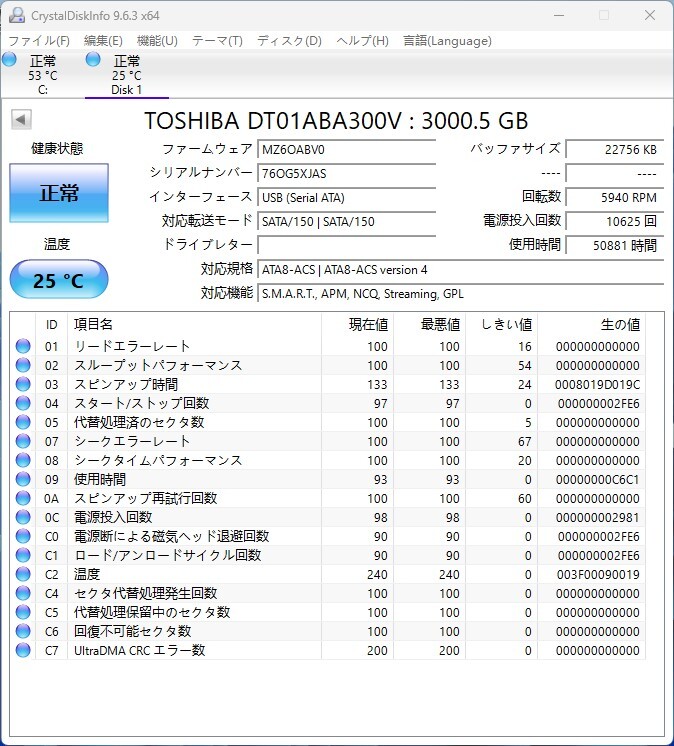Click the interface field USB (Serial ATA)
Image resolution: width=674 pixels, height=746 pixels.
(x=346, y=197)
